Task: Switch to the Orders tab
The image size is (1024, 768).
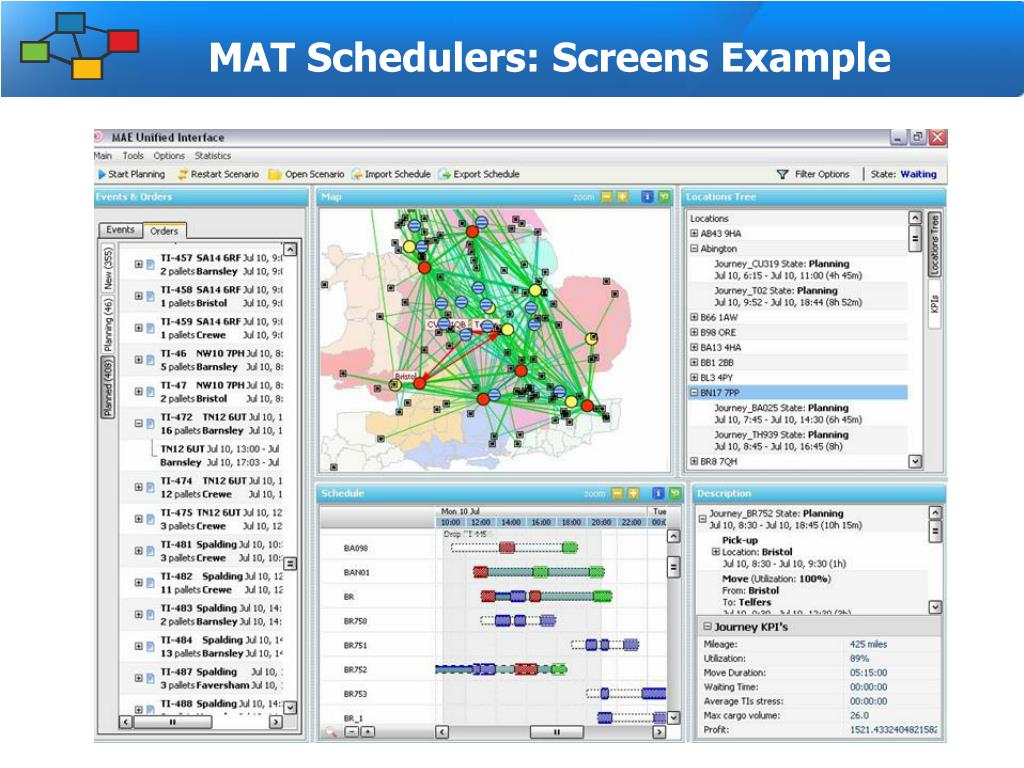Action: click(164, 231)
